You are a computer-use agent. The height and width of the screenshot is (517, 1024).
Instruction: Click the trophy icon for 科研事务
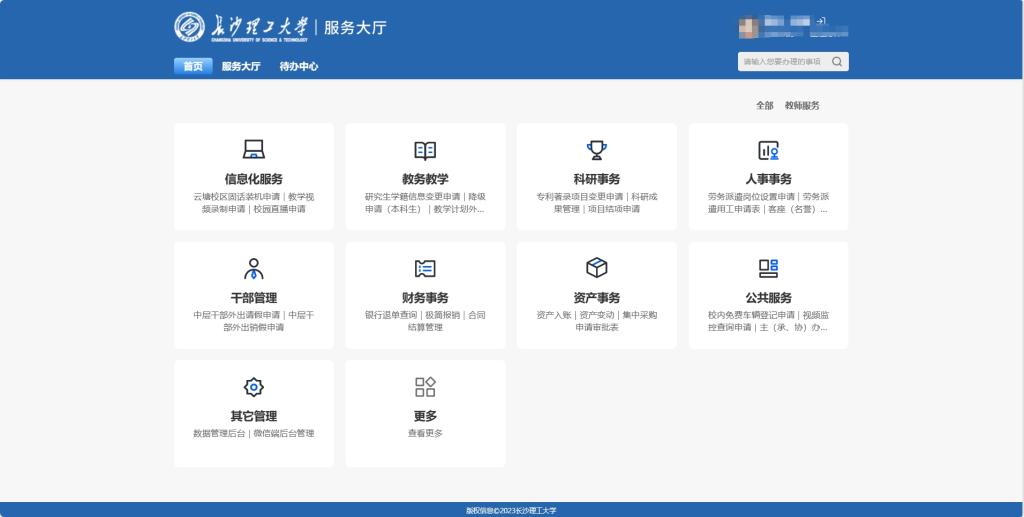tap(597, 150)
